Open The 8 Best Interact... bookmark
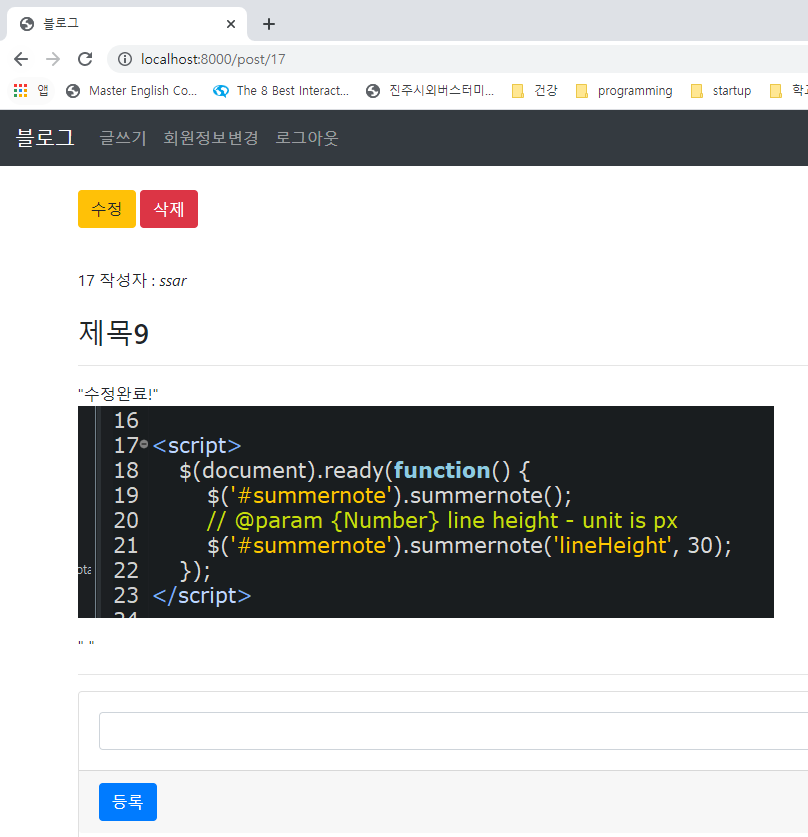The width and height of the screenshot is (808, 837). 281,91
